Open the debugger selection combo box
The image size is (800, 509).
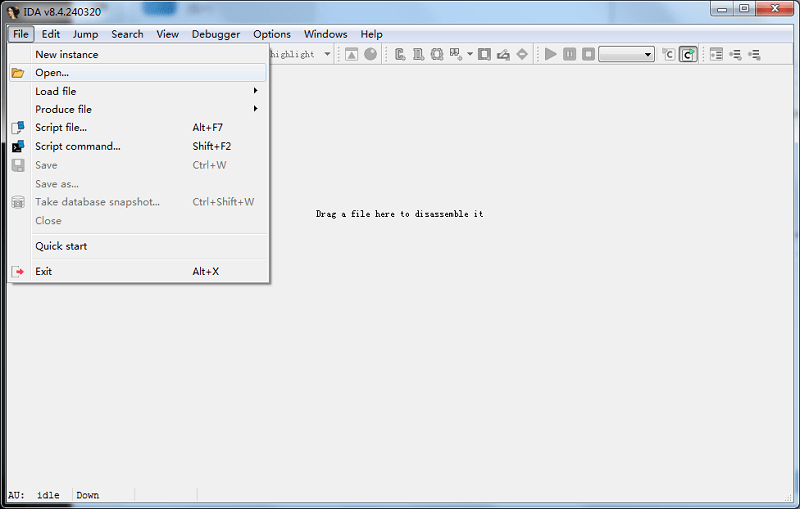tap(626, 54)
